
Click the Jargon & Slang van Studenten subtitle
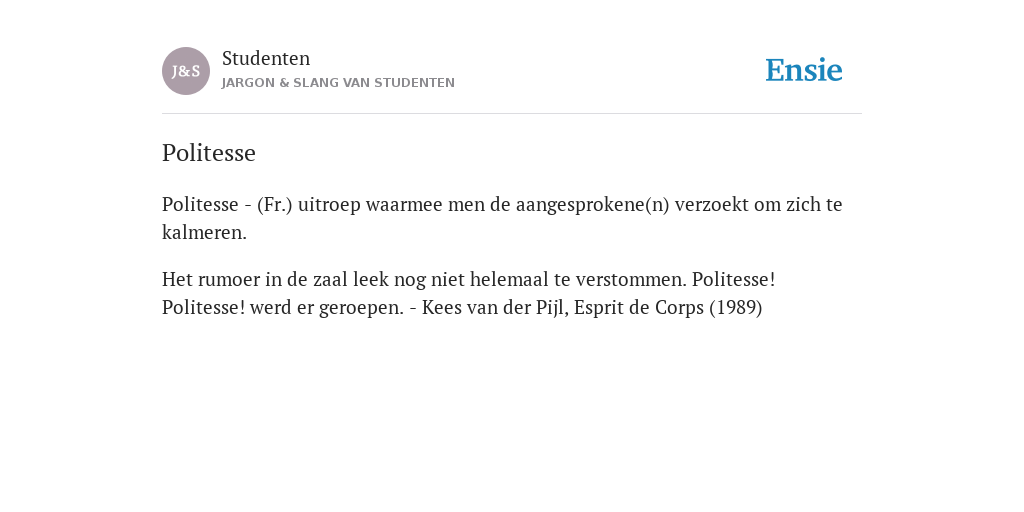click(338, 83)
